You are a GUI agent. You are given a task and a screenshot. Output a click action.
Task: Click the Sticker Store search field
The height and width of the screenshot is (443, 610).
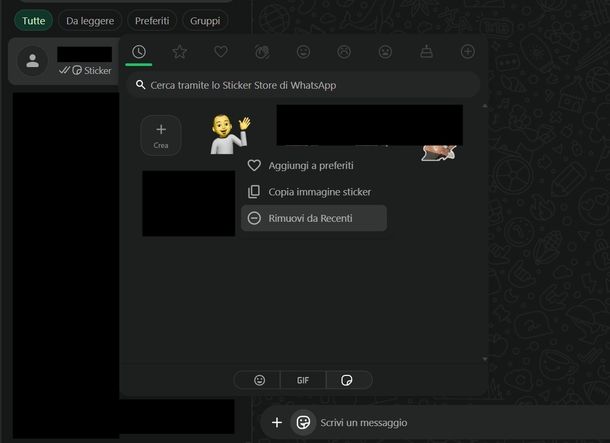click(x=303, y=86)
